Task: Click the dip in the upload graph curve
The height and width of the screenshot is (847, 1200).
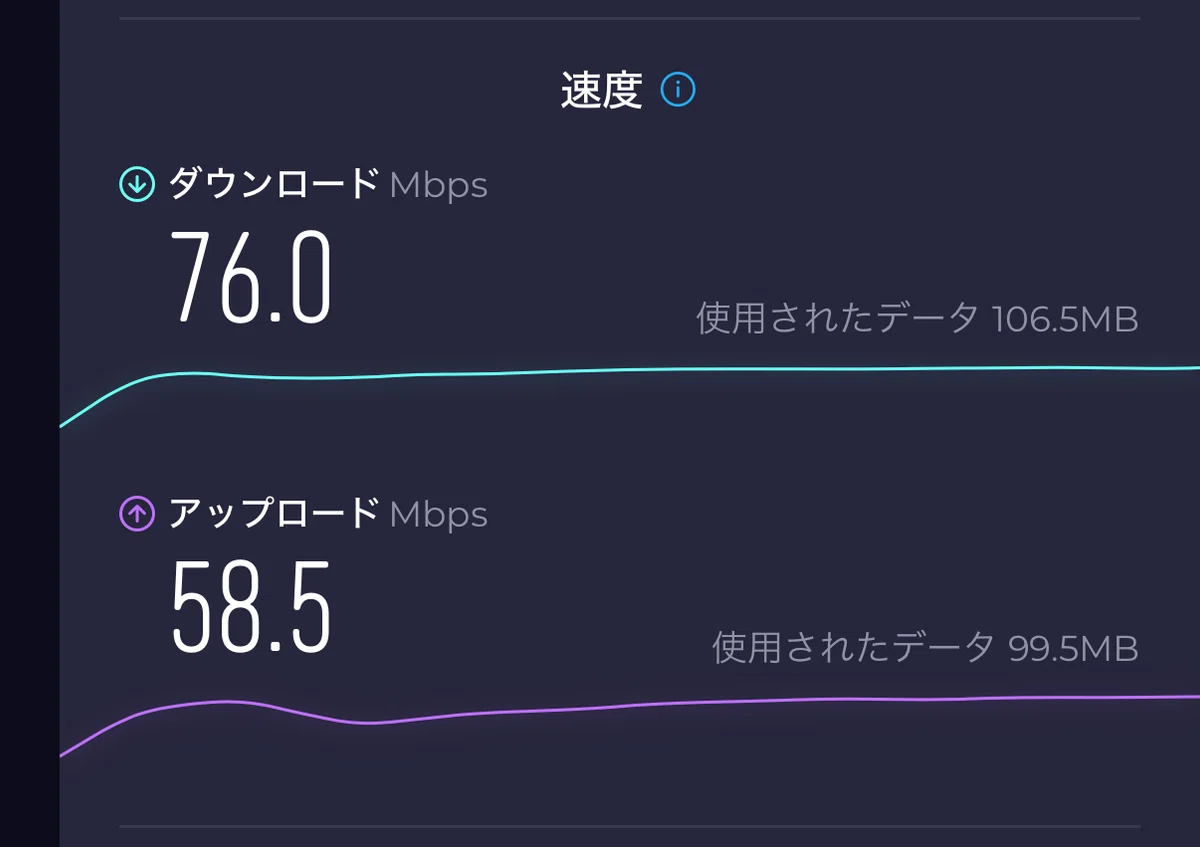Action: pos(370,722)
